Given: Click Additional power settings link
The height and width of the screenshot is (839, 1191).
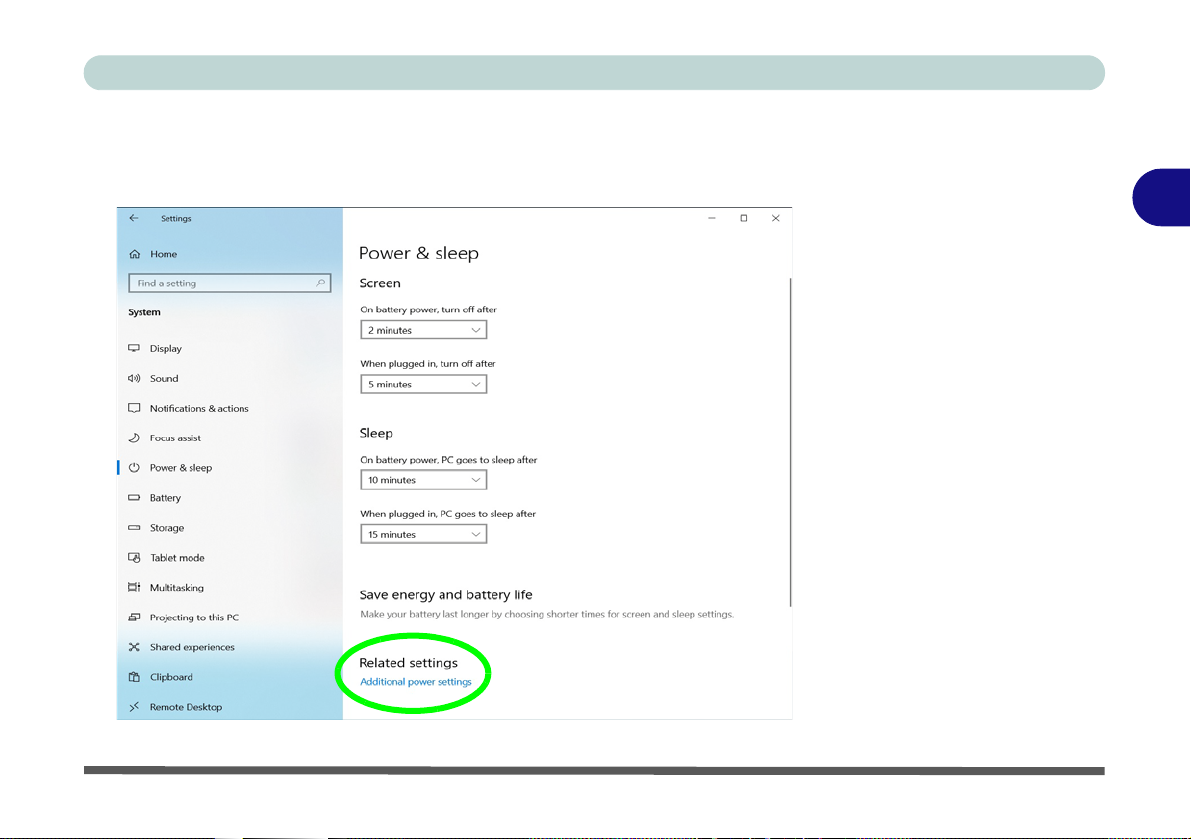Looking at the screenshot, I should [x=415, y=682].
